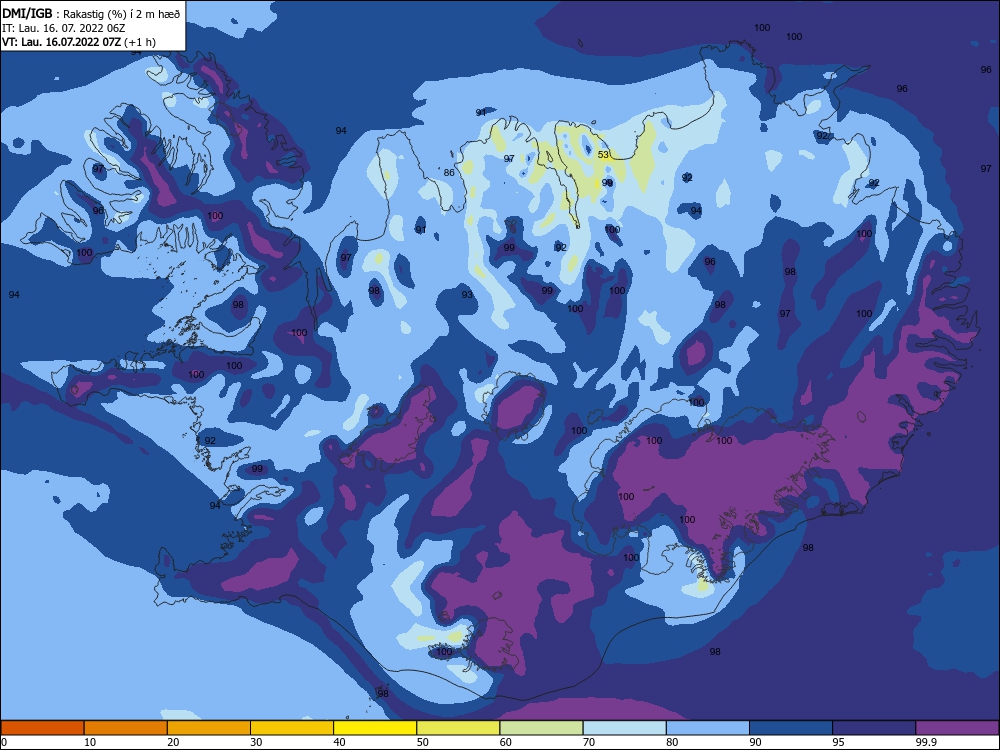Click the '50' legend scale label
Screen dimensions: 1000x750
(x=423, y=742)
